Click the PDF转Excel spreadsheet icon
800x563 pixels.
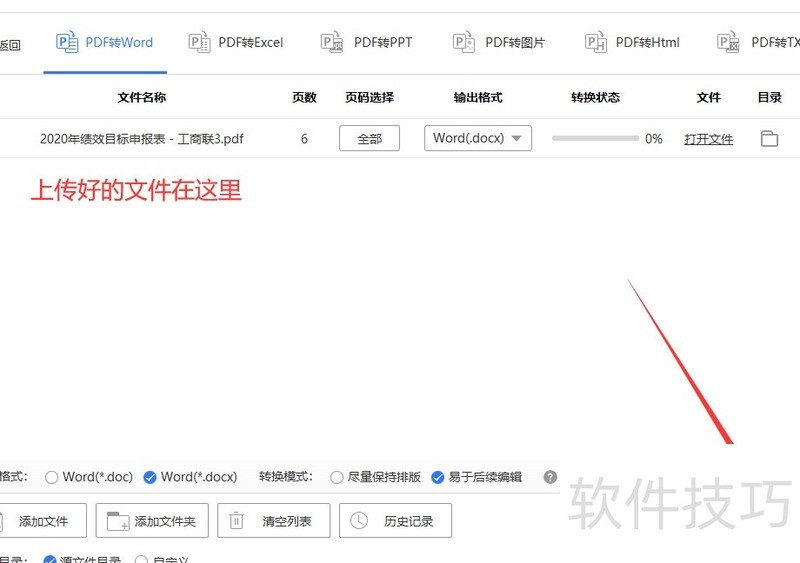pos(199,42)
